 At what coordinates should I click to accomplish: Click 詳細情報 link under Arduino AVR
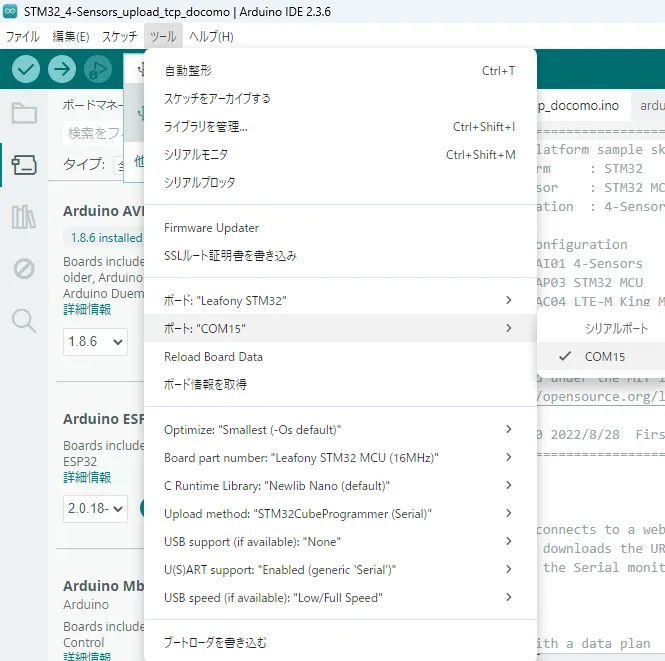click(87, 310)
